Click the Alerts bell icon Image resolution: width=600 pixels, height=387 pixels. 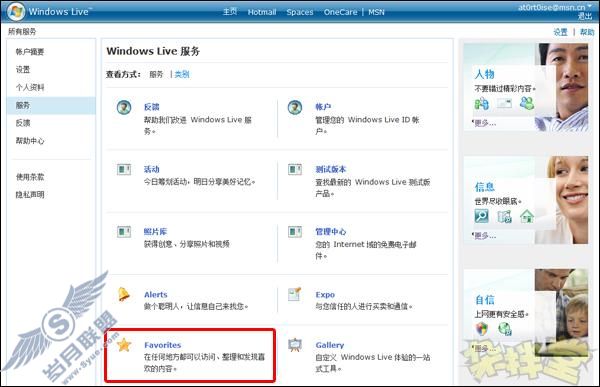tap(124, 294)
